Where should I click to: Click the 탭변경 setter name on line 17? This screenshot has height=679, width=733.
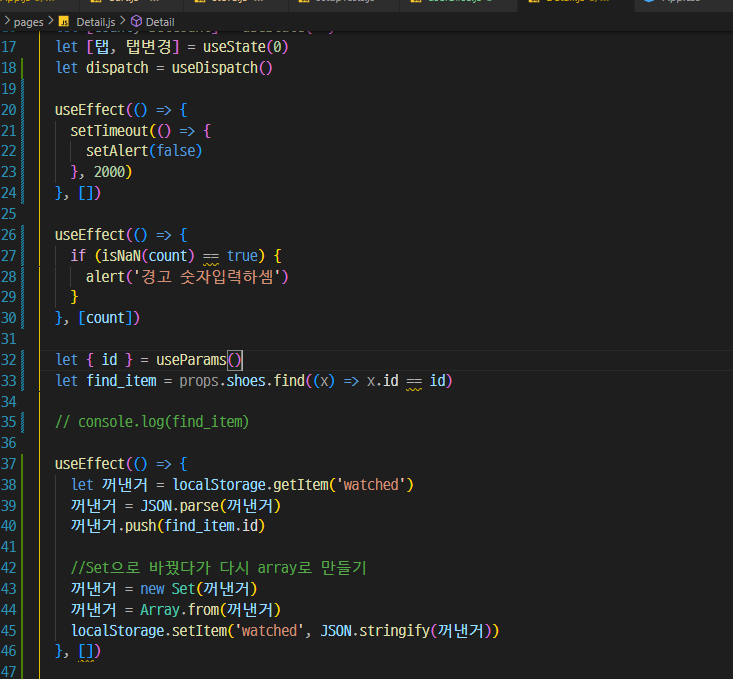click(149, 47)
